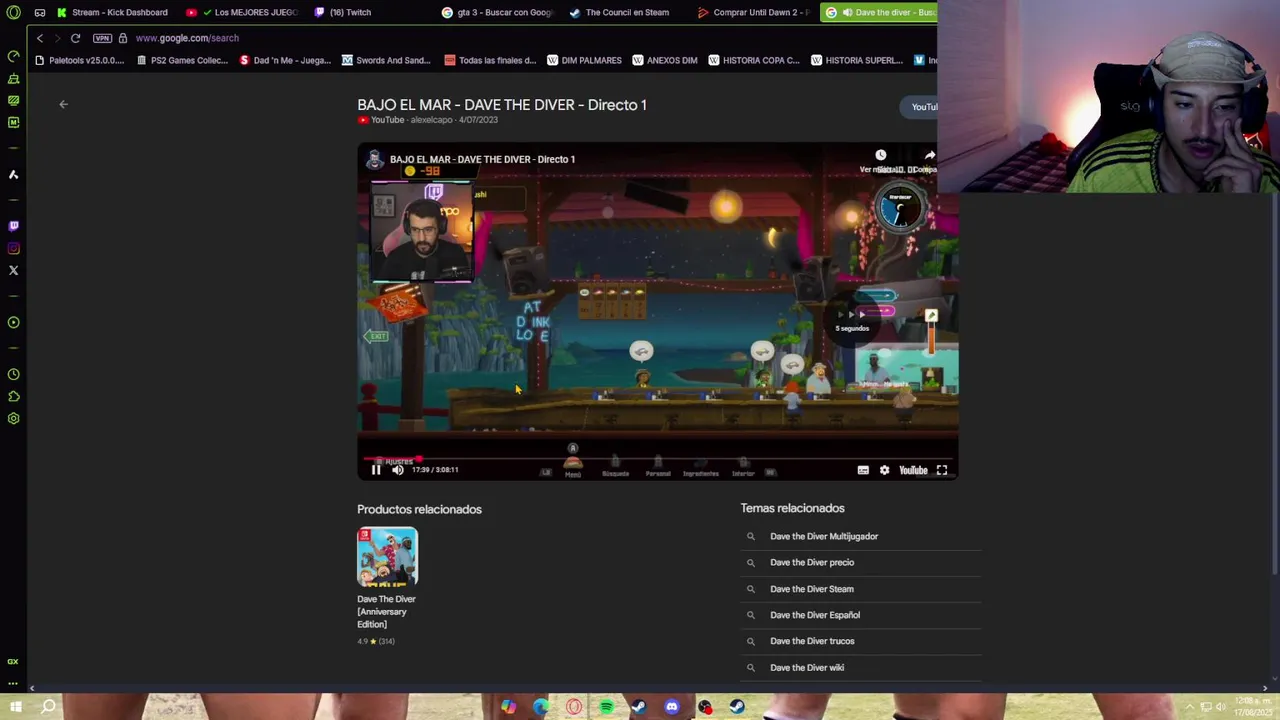Open X (Twitter) panel in sidebar
1280x720 pixels.
(x=13, y=270)
